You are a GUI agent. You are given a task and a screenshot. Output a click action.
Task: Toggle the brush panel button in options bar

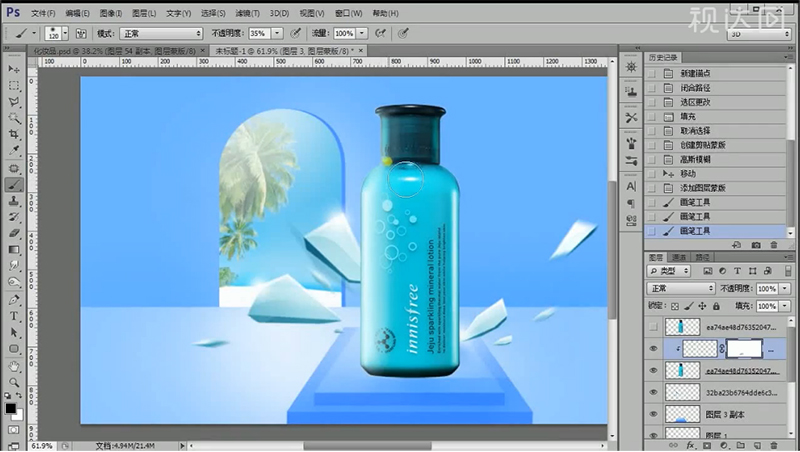point(81,34)
